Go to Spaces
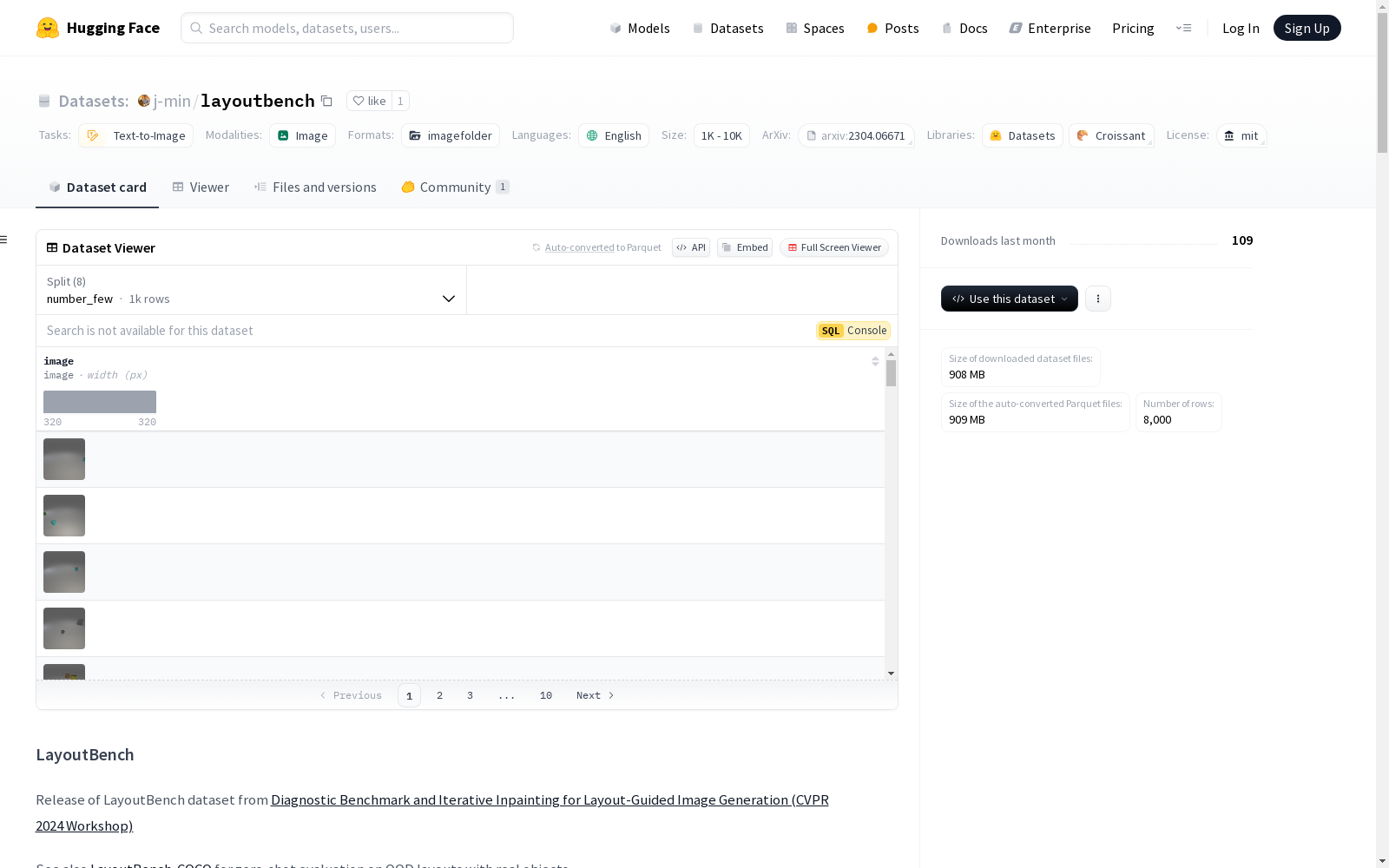This screenshot has width=1389, height=868. click(814, 28)
